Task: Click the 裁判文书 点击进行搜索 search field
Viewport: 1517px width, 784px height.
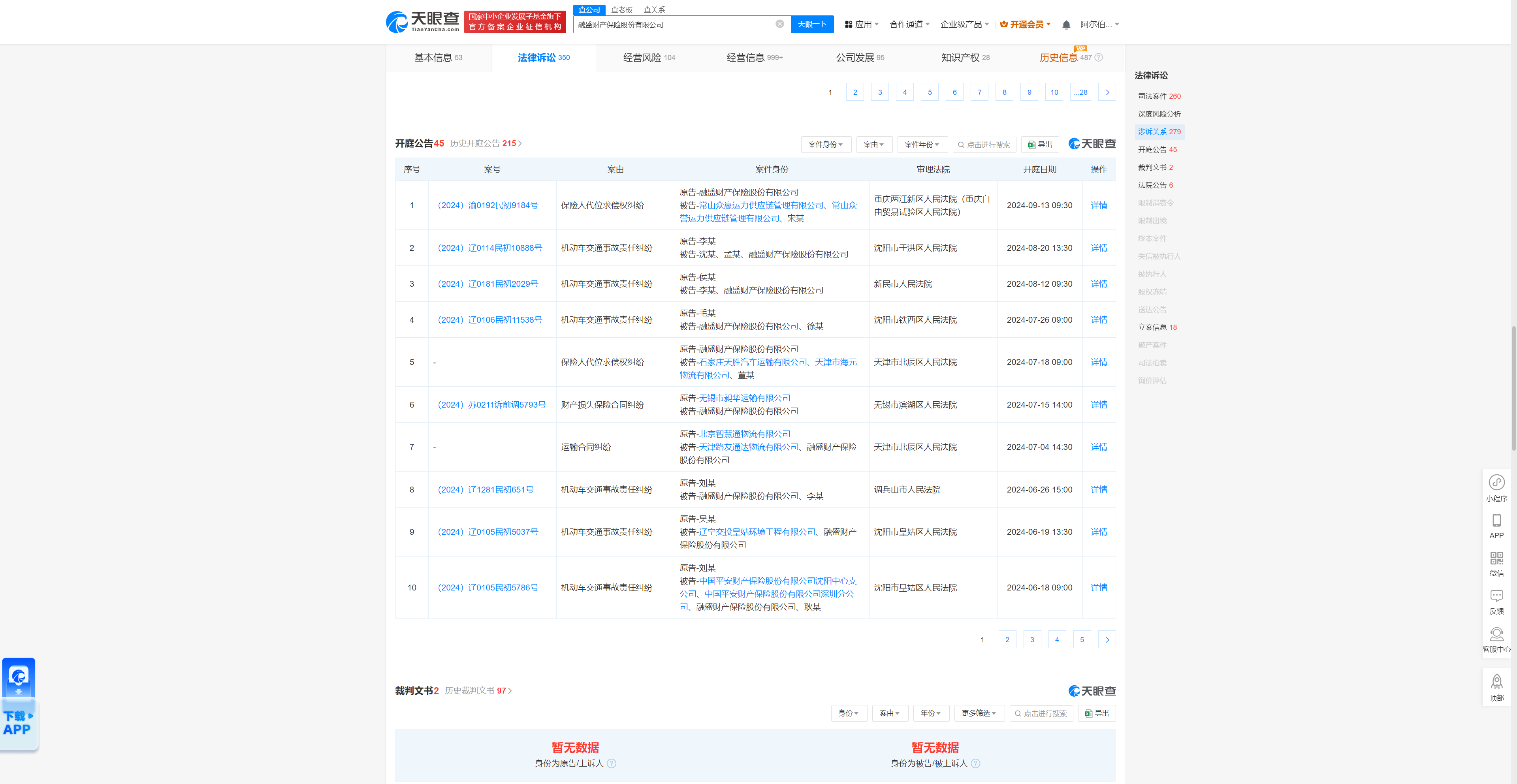Action: (x=1041, y=713)
